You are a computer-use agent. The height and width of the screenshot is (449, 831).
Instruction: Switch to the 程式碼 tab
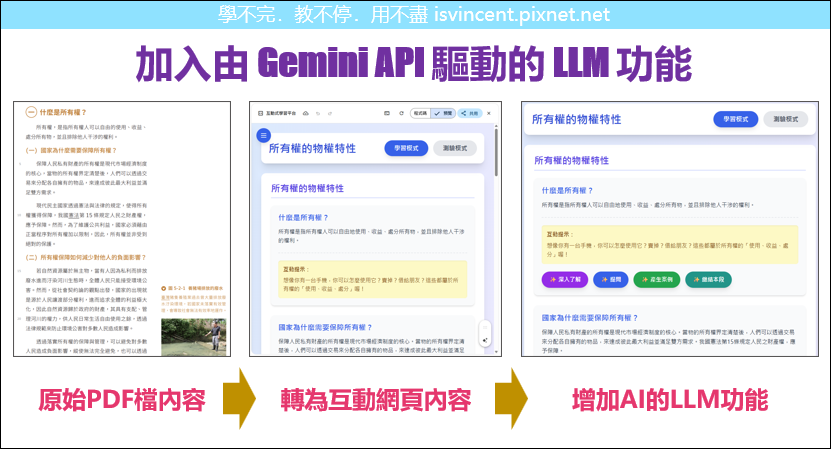(420, 113)
